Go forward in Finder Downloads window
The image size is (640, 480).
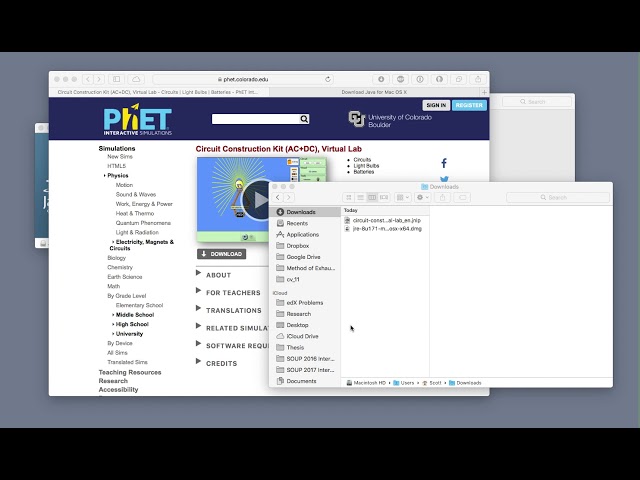(x=289, y=198)
